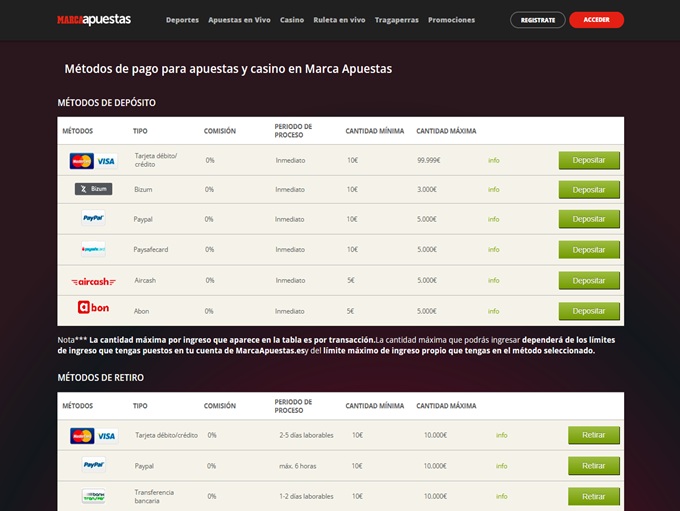Open info link for Aircash deposit
This screenshot has width=680, height=511.
click(494, 281)
